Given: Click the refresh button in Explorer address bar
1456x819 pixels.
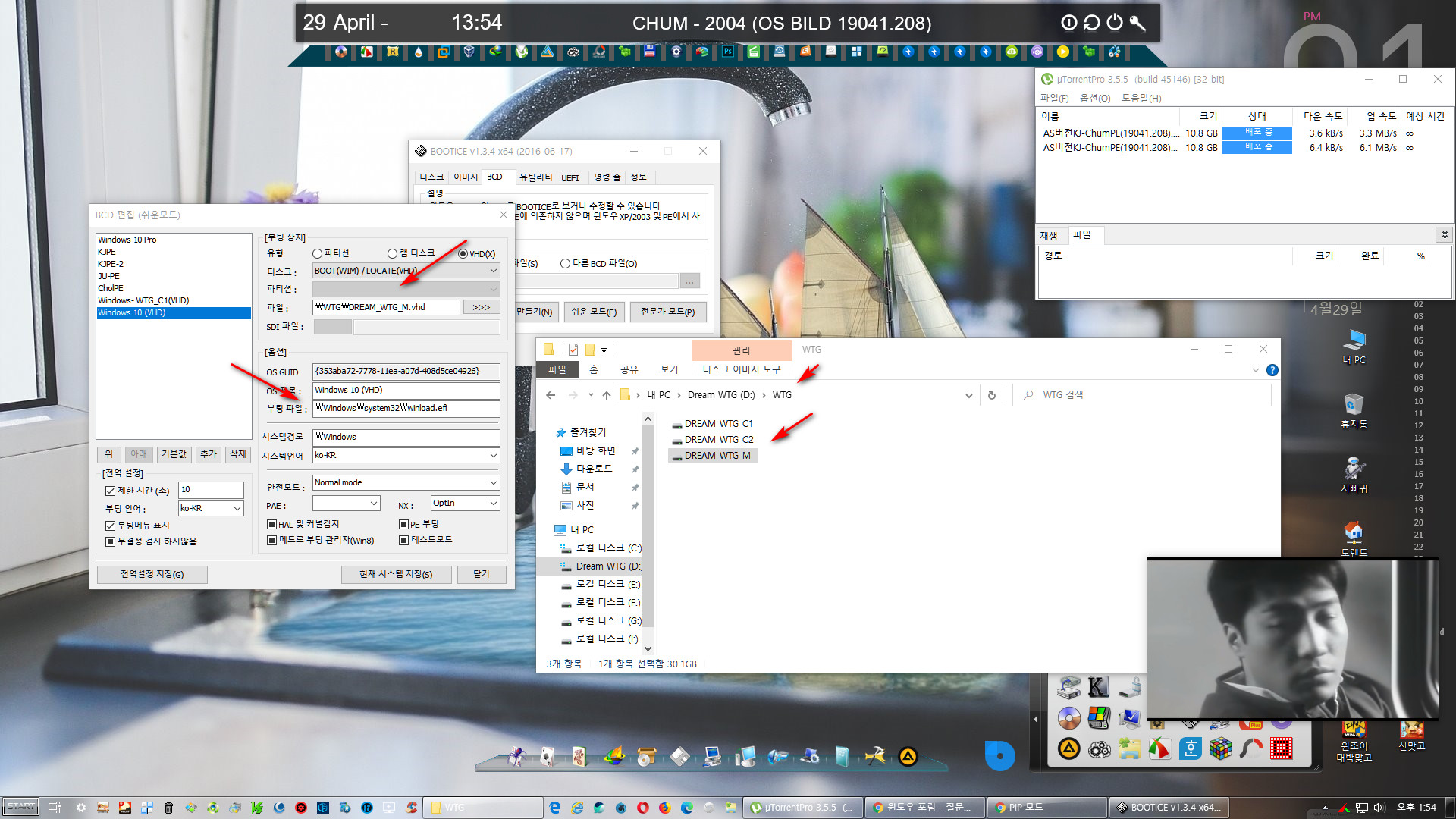Looking at the screenshot, I should click(x=991, y=395).
